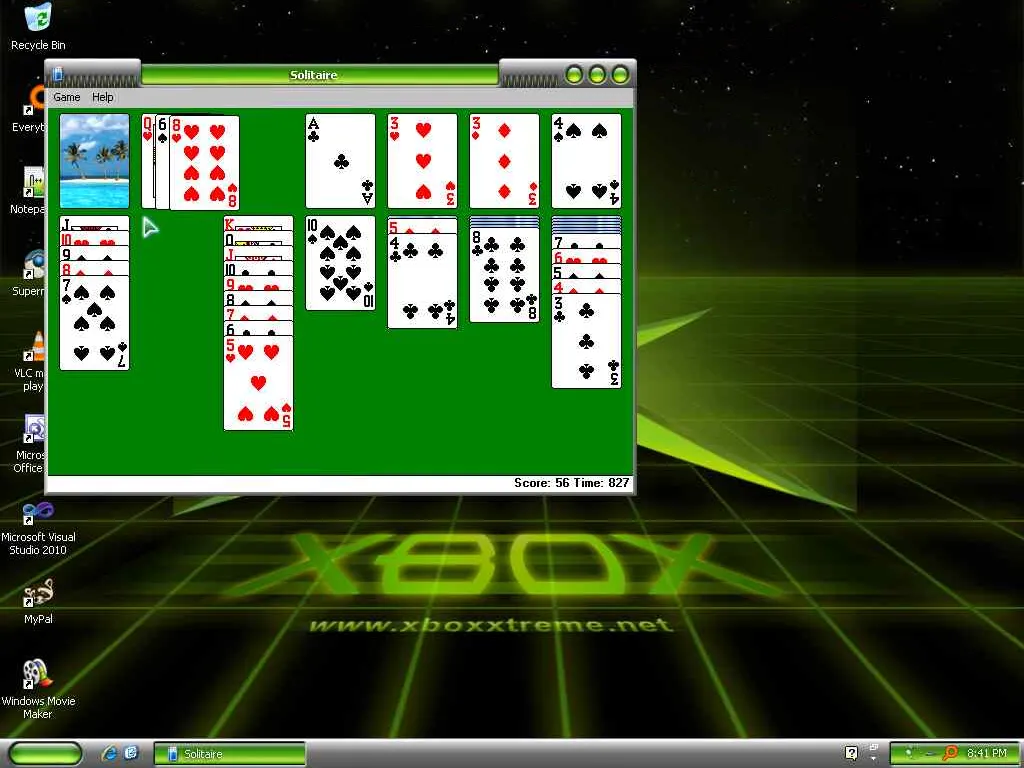Select the 10 of spades tableau card
This screenshot has height=768, width=1024.
click(x=340, y=263)
